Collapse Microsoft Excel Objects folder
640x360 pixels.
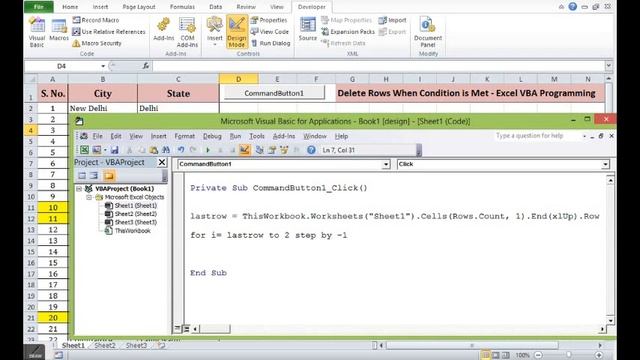(89, 197)
